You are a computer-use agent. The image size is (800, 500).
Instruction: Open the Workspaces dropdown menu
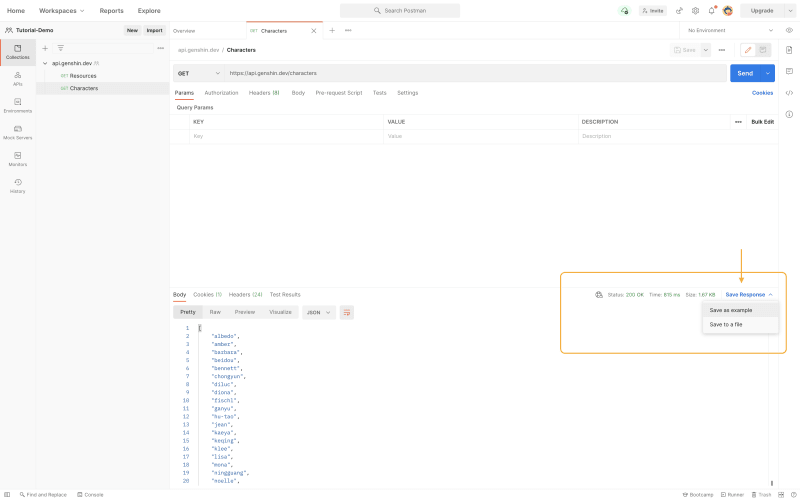click(x=61, y=11)
